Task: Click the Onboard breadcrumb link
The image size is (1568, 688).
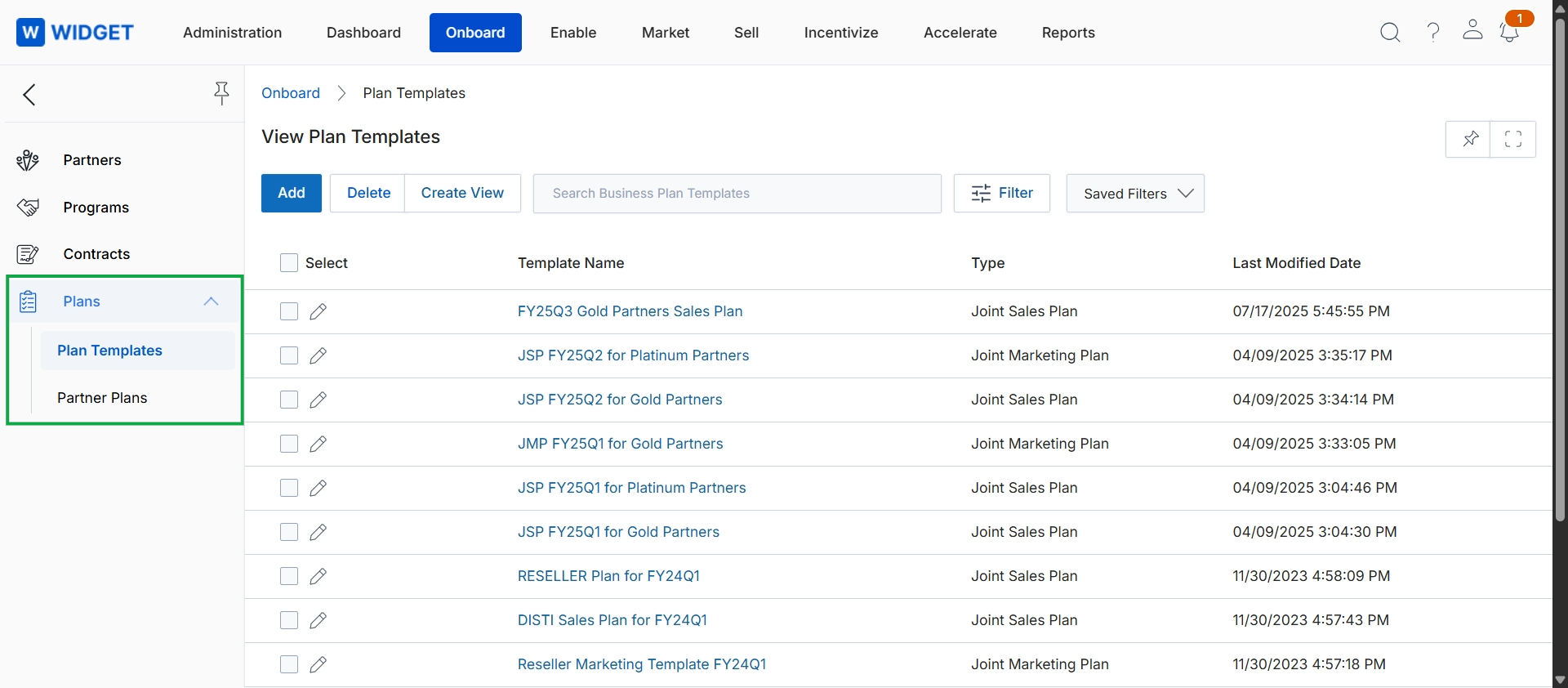Action: (x=291, y=93)
